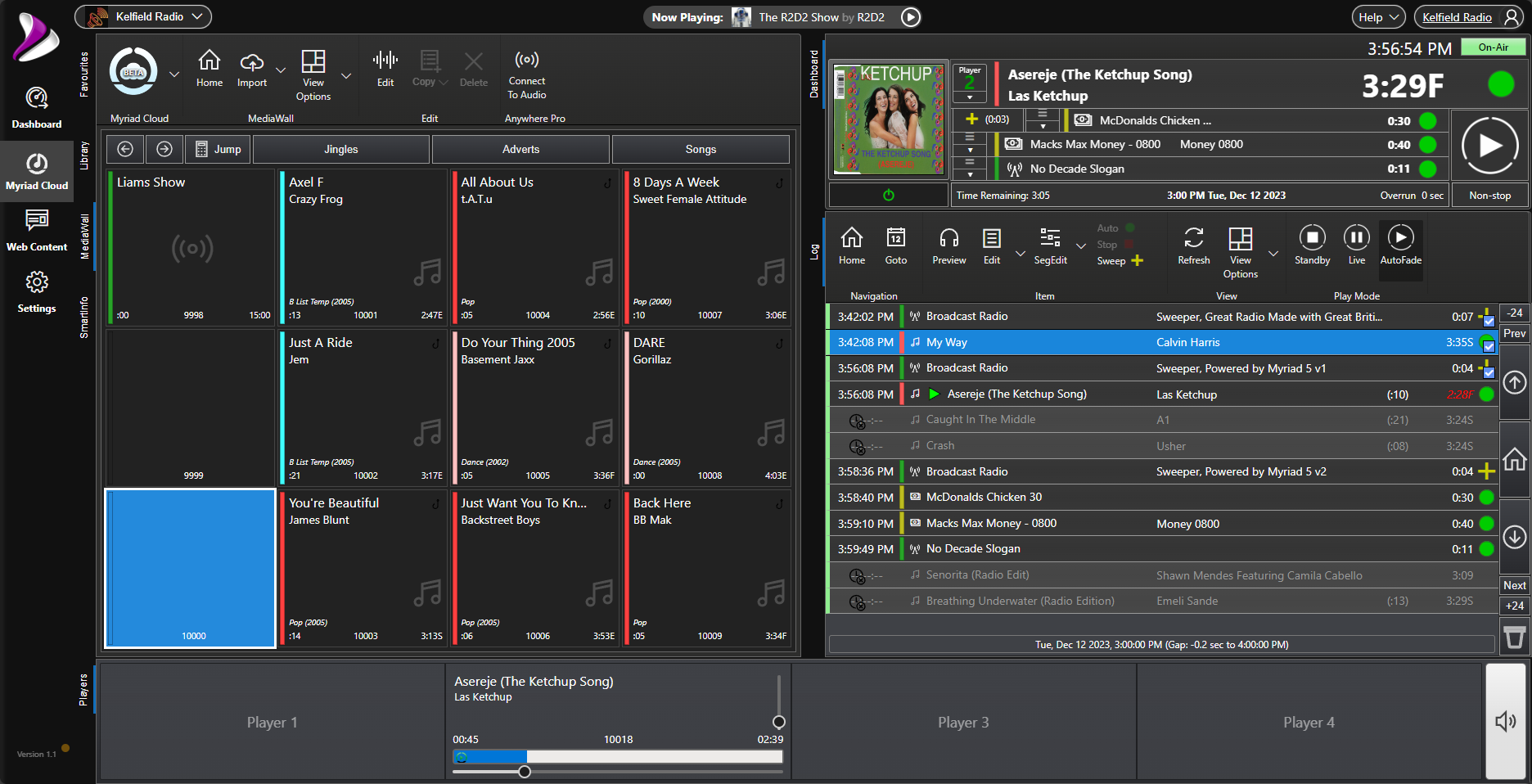1532x784 pixels.
Task: Jump to current log home icon at right
Action: pos(1515,460)
